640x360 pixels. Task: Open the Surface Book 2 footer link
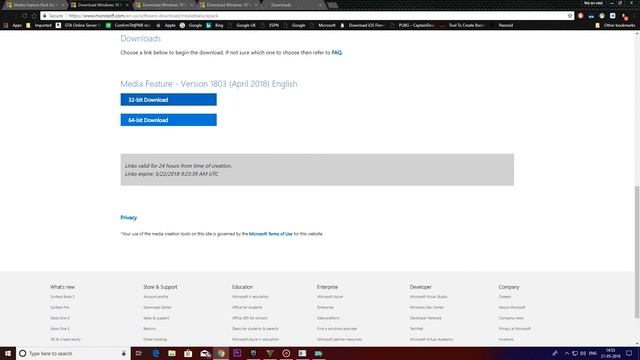click(62, 297)
